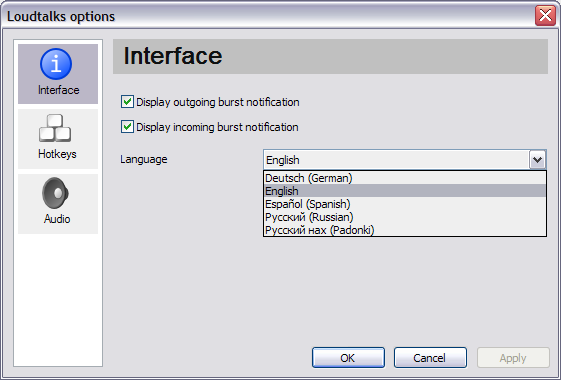Pick Русский нах (Padonki) language option
Image resolution: width=561 pixels, height=380 pixels.
click(x=405, y=230)
